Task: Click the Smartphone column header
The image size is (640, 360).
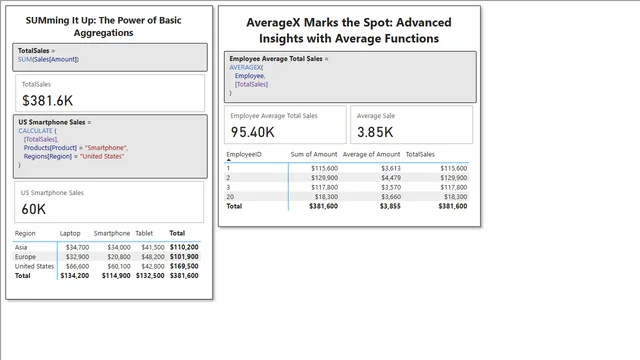Action: [x=112, y=233]
